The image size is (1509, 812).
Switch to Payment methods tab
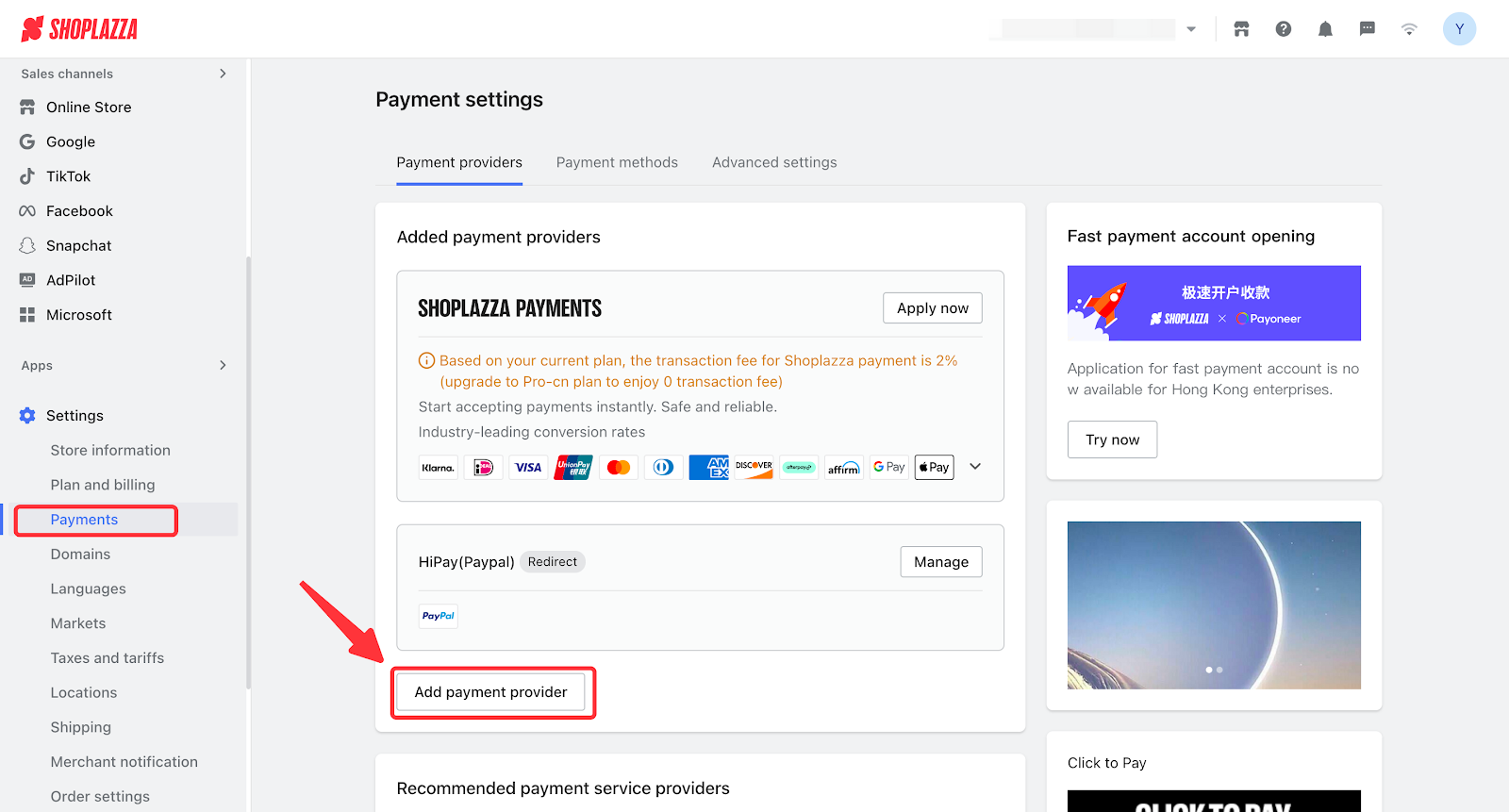point(617,162)
